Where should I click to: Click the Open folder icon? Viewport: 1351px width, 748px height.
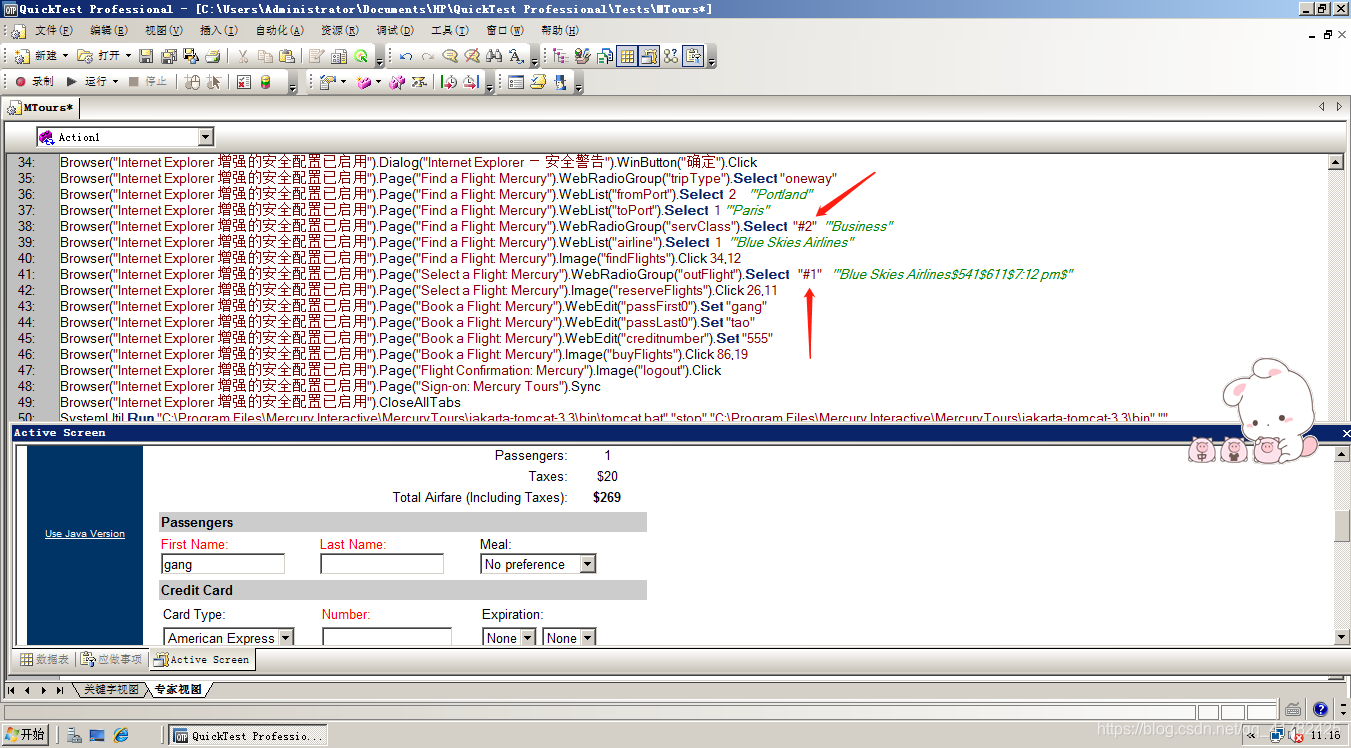(86, 56)
